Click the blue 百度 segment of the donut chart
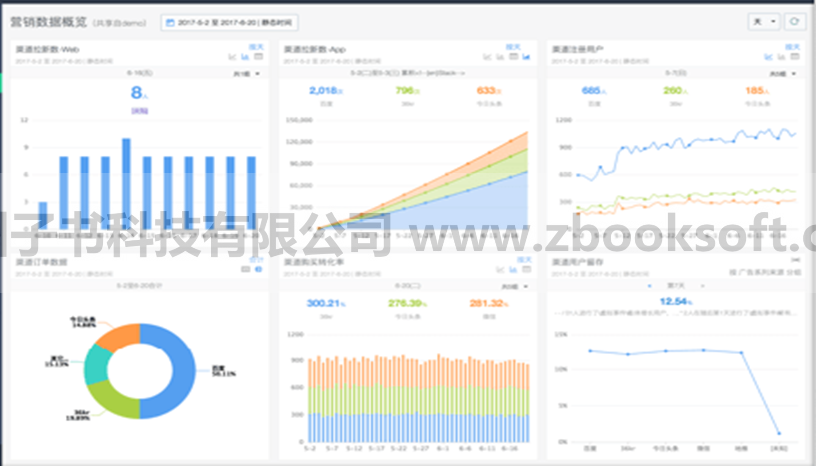 tap(183, 371)
